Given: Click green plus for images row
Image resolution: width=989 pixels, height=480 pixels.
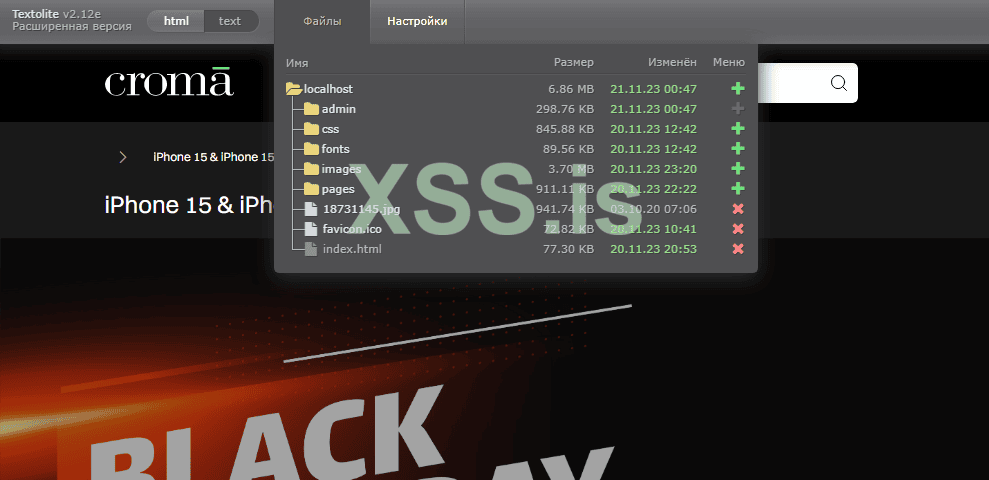Looking at the screenshot, I should 737,169.
